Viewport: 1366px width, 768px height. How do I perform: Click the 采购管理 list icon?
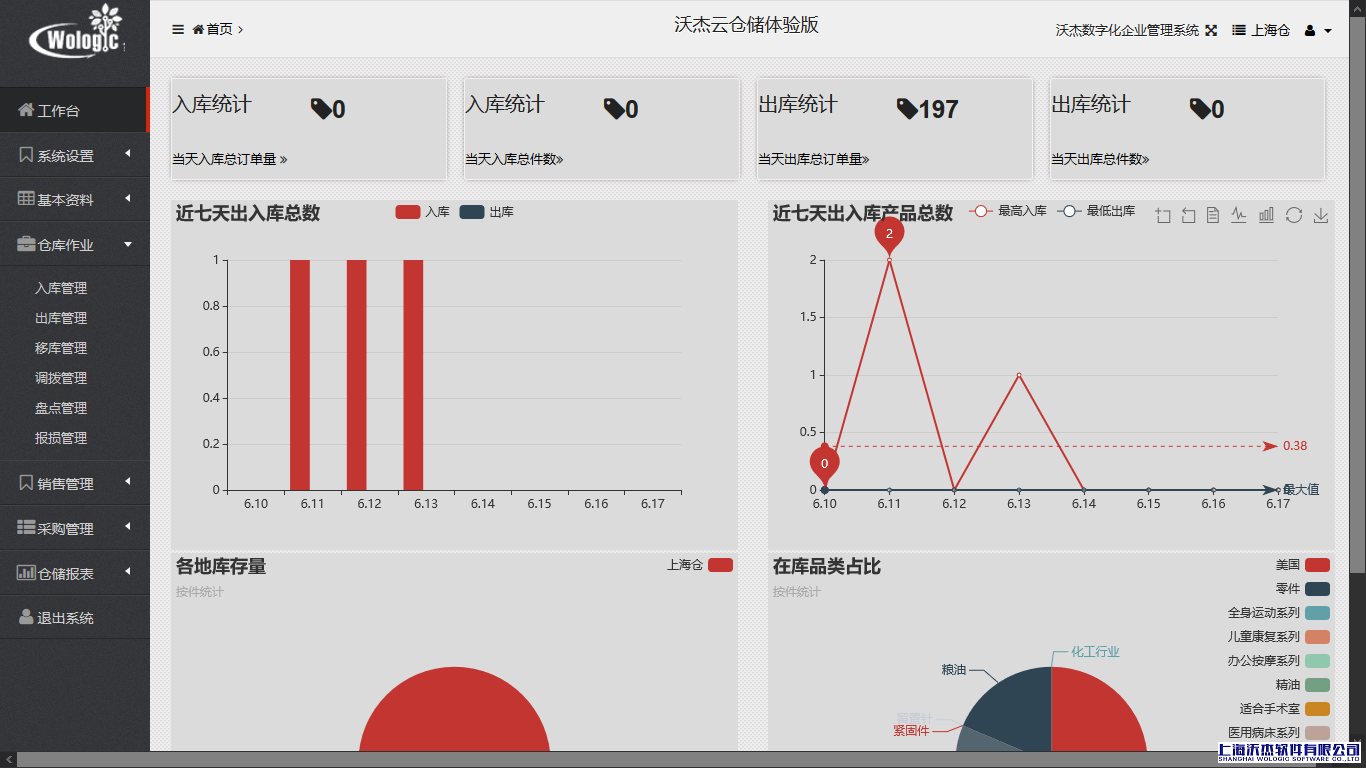[26, 527]
